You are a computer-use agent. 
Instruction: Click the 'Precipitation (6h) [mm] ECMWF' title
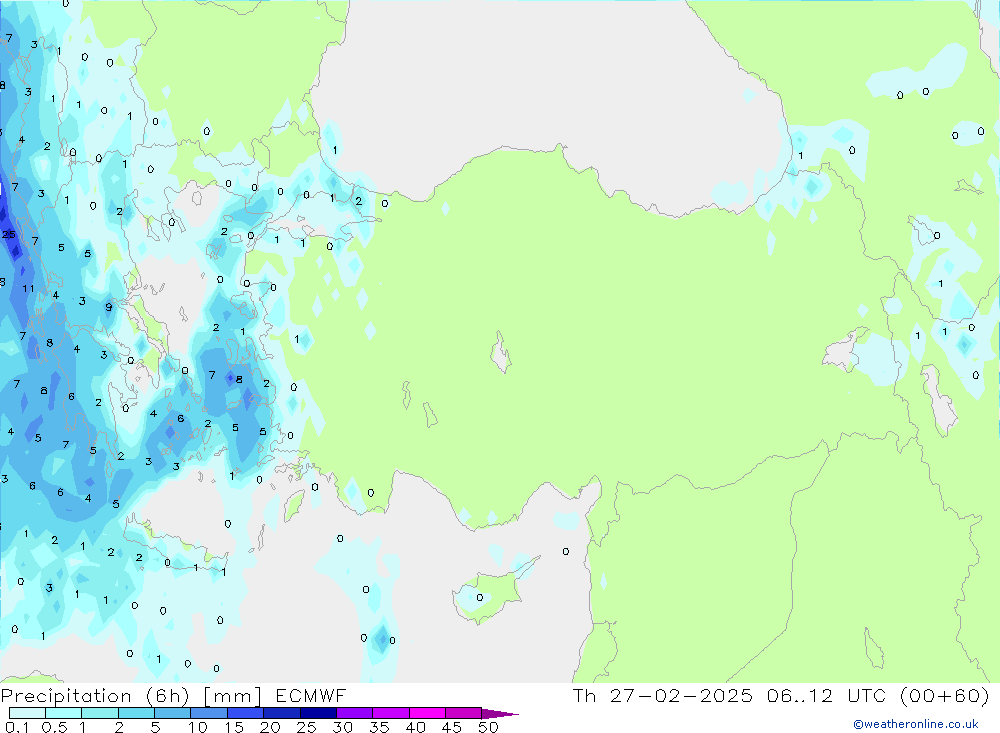pos(173,696)
